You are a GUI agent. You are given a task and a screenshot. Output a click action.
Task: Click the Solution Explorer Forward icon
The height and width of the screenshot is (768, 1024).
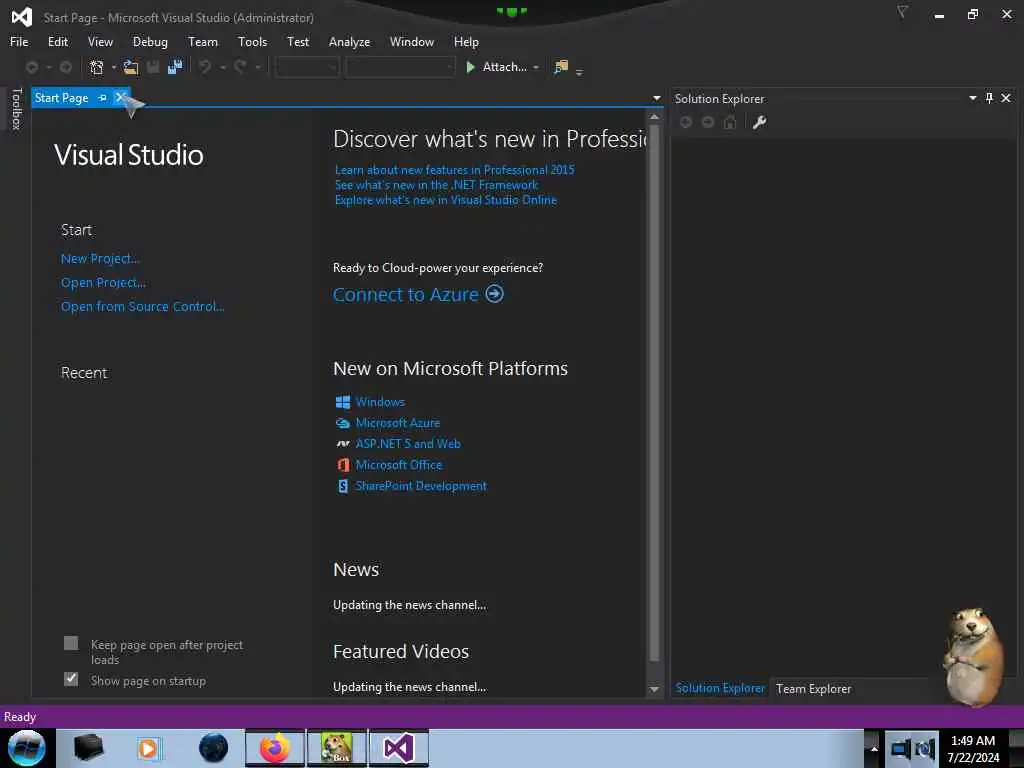(708, 122)
